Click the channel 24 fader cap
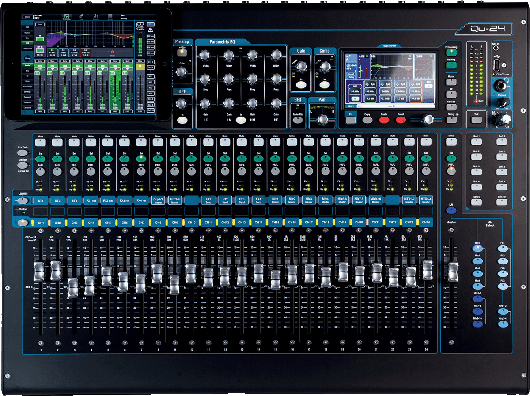Image resolution: width=530 pixels, height=396 pixels. (428, 270)
